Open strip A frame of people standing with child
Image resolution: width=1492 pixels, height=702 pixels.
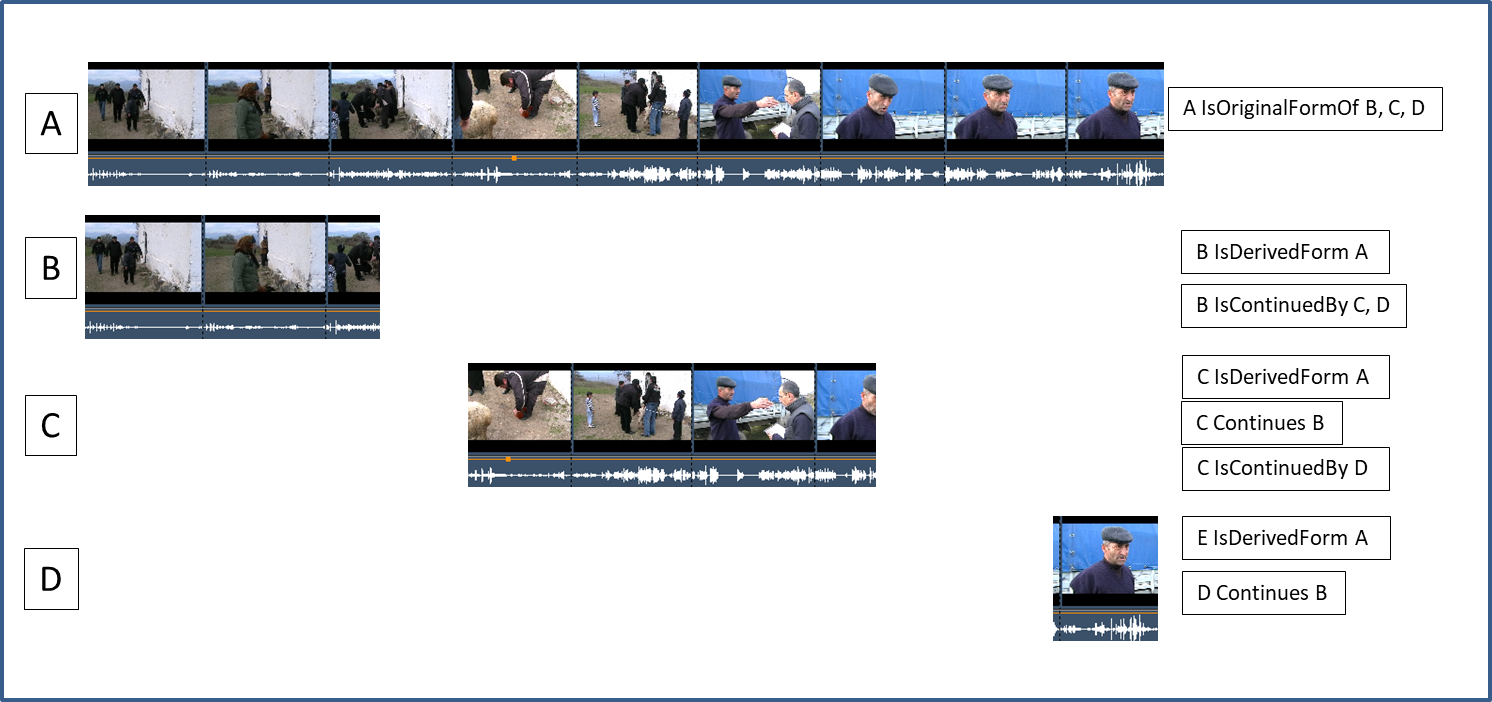(637, 105)
